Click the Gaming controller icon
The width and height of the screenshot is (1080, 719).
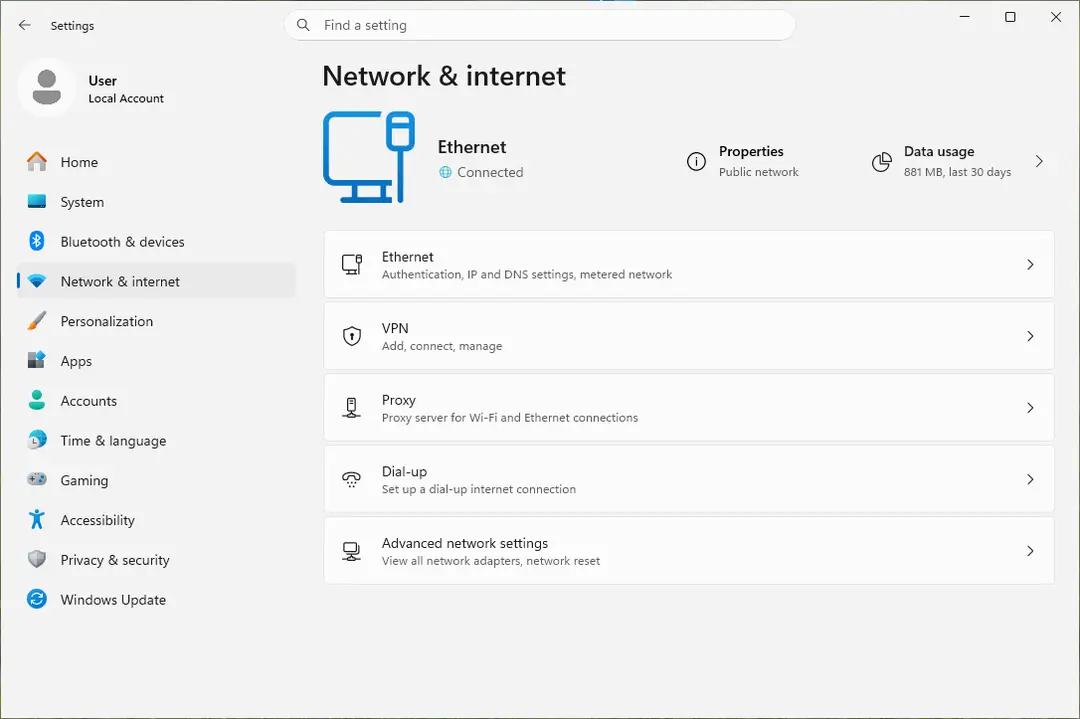point(37,479)
